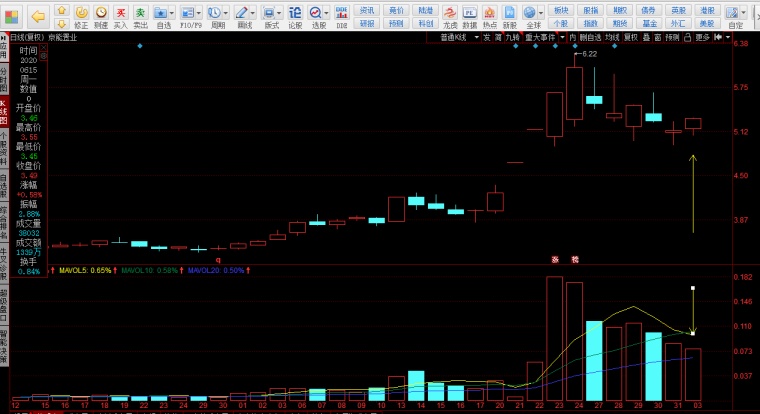Viewport: 760px width, 414px height.
Task: Toggle the lock icon in chart toolbar
Action: pos(687,37)
